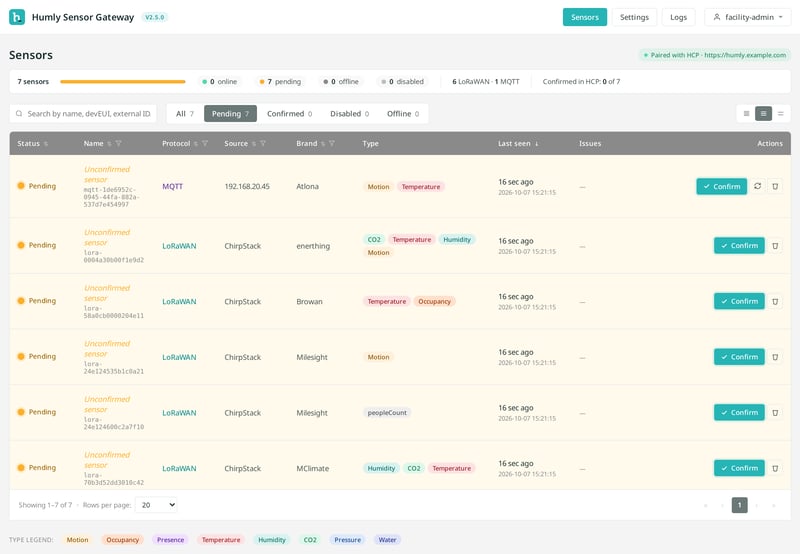Click the '0 online' status counter
This screenshot has height=554, width=800.
(x=219, y=82)
